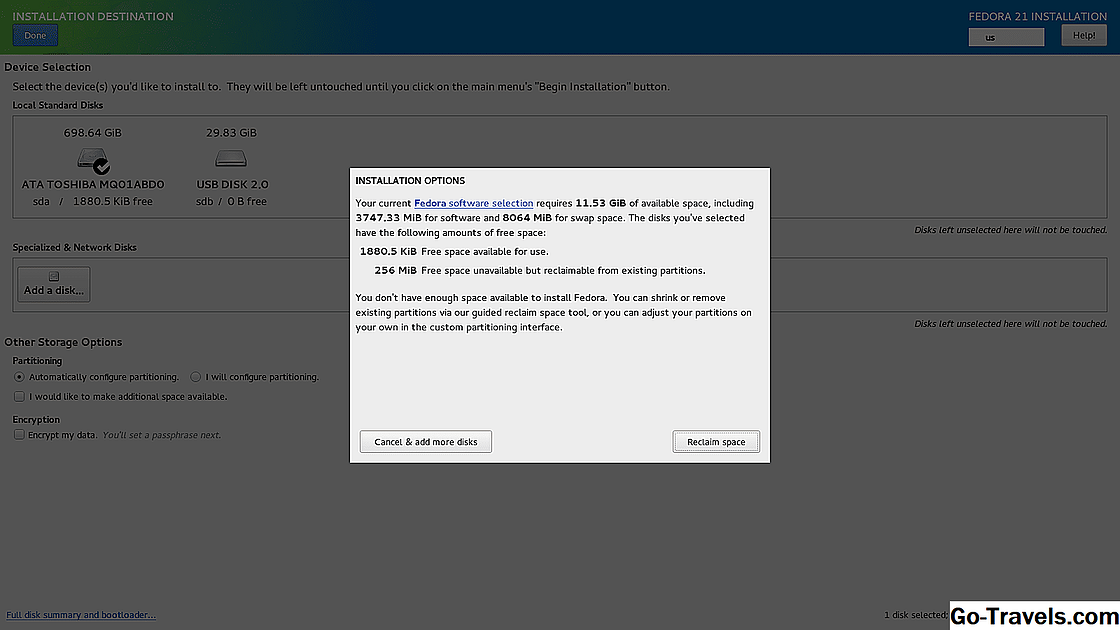Click the 'sda / 1880.5 KiB free' text
Viewport: 1120px width, 630px height.
[x=93, y=201]
